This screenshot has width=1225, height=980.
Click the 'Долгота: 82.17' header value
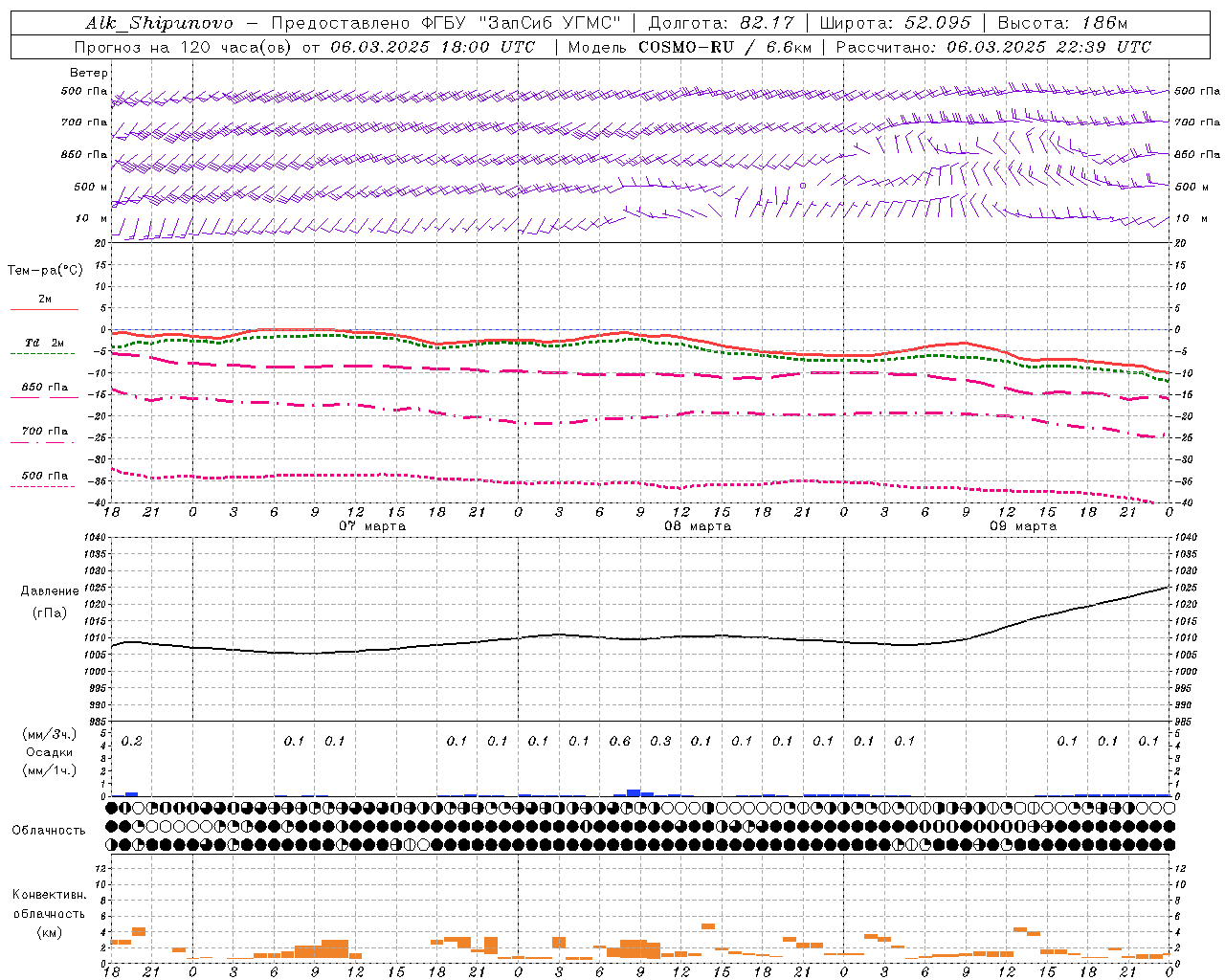point(721,23)
